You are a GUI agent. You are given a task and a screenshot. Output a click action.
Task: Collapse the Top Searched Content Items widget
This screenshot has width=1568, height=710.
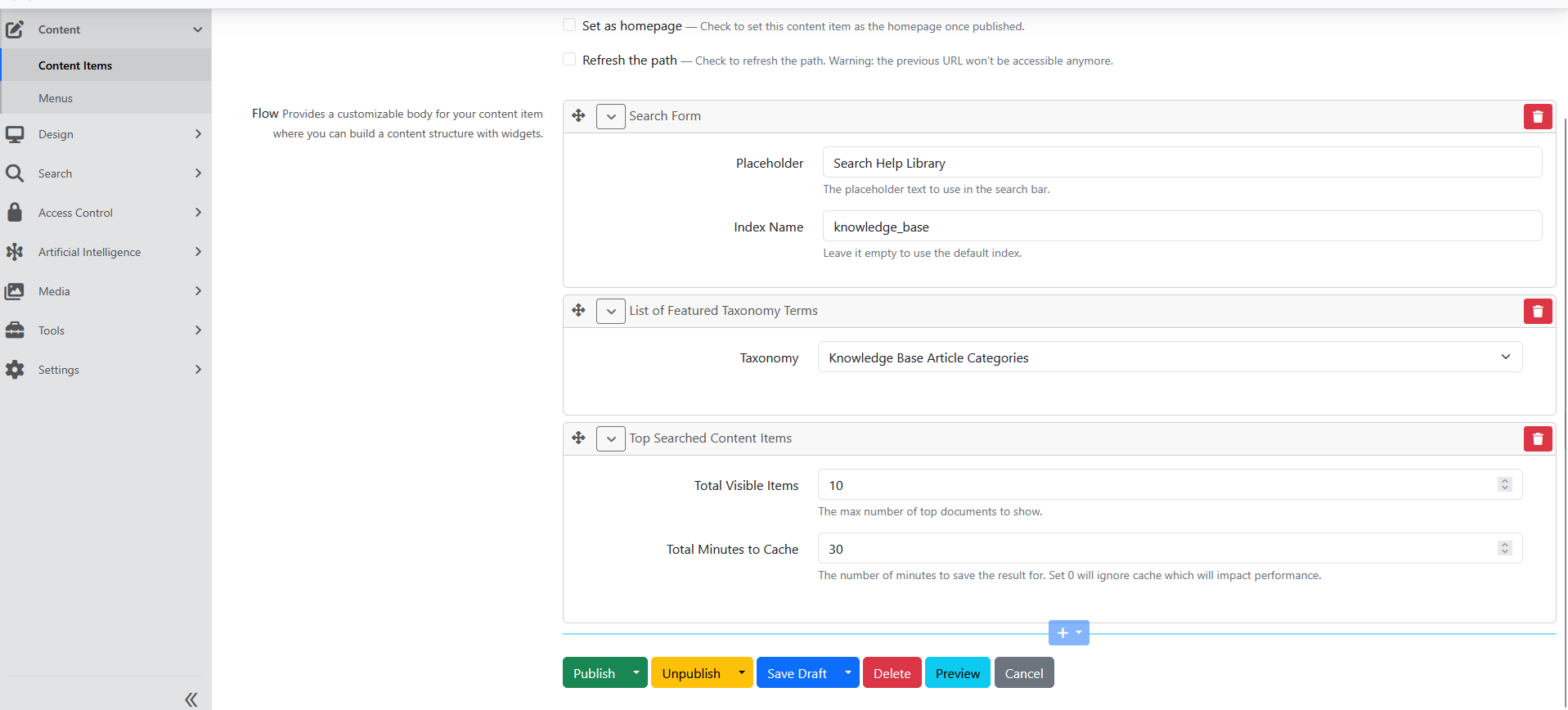[x=611, y=438]
